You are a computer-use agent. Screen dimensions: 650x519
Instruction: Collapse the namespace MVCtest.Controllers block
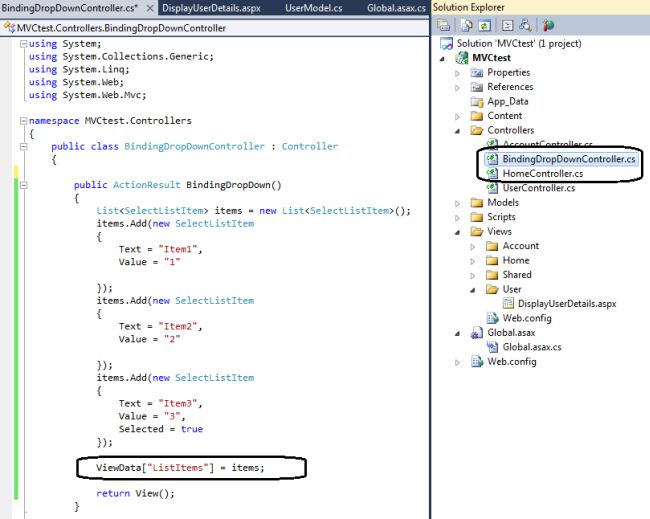(x=24, y=121)
